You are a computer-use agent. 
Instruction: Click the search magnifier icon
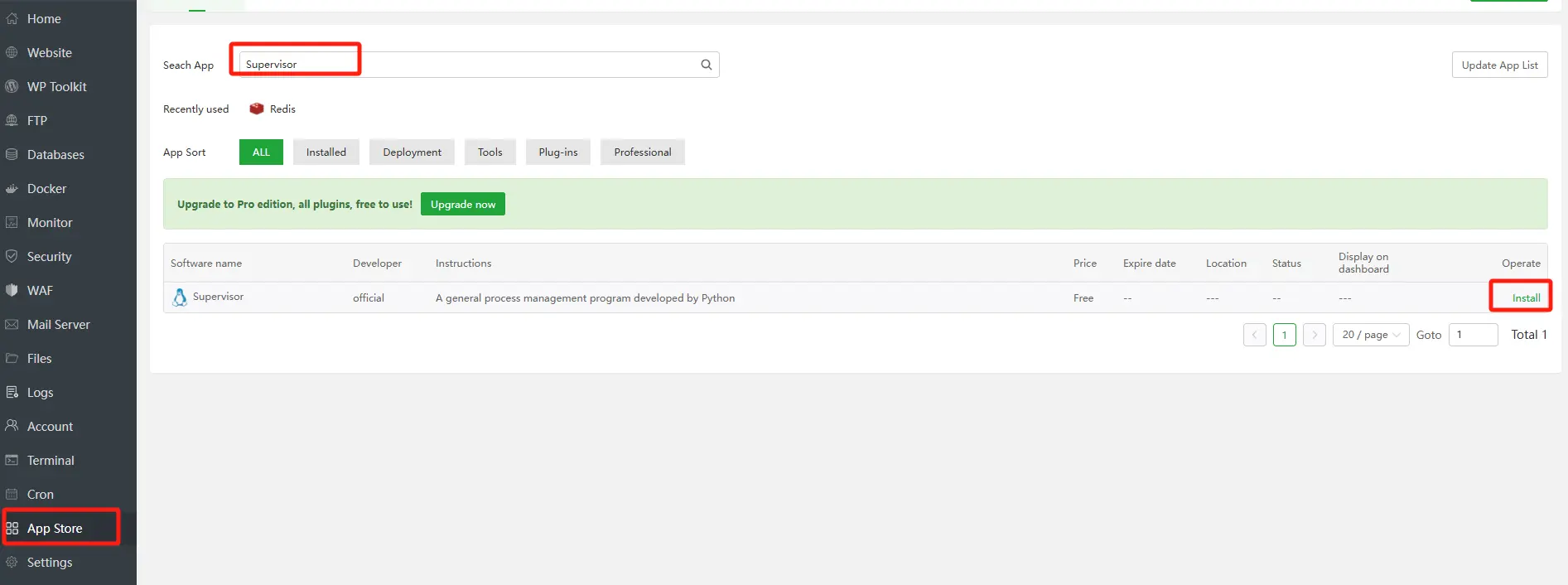point(707,65)
